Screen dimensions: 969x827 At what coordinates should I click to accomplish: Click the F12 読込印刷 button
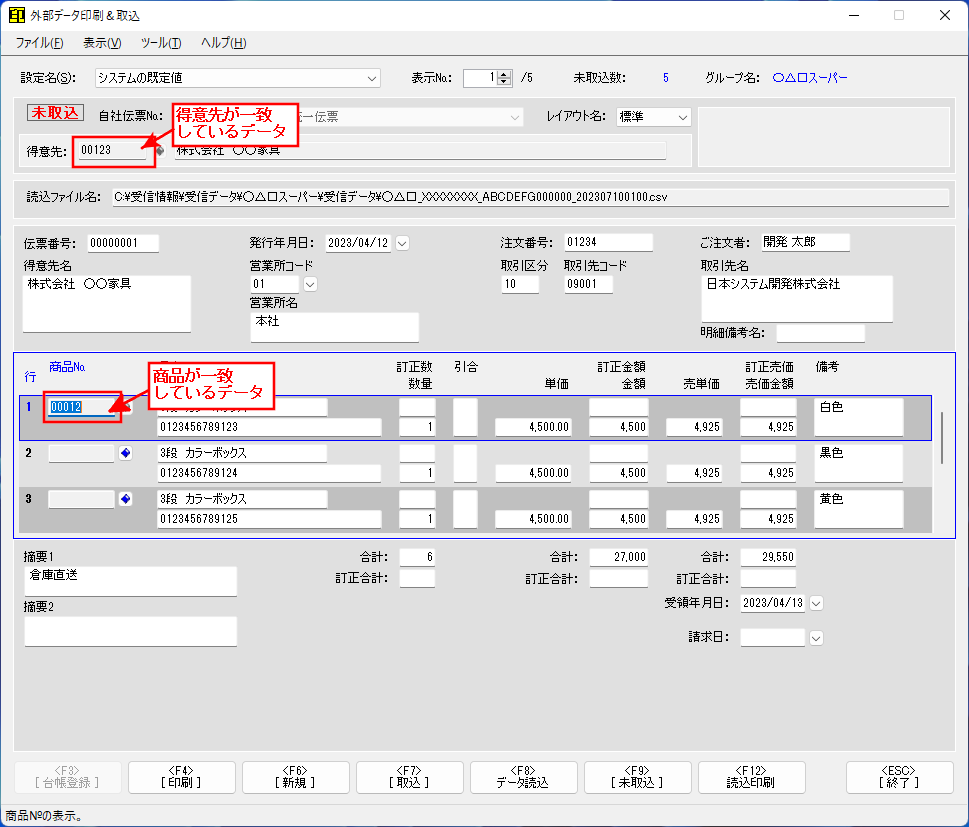(751, 777)
